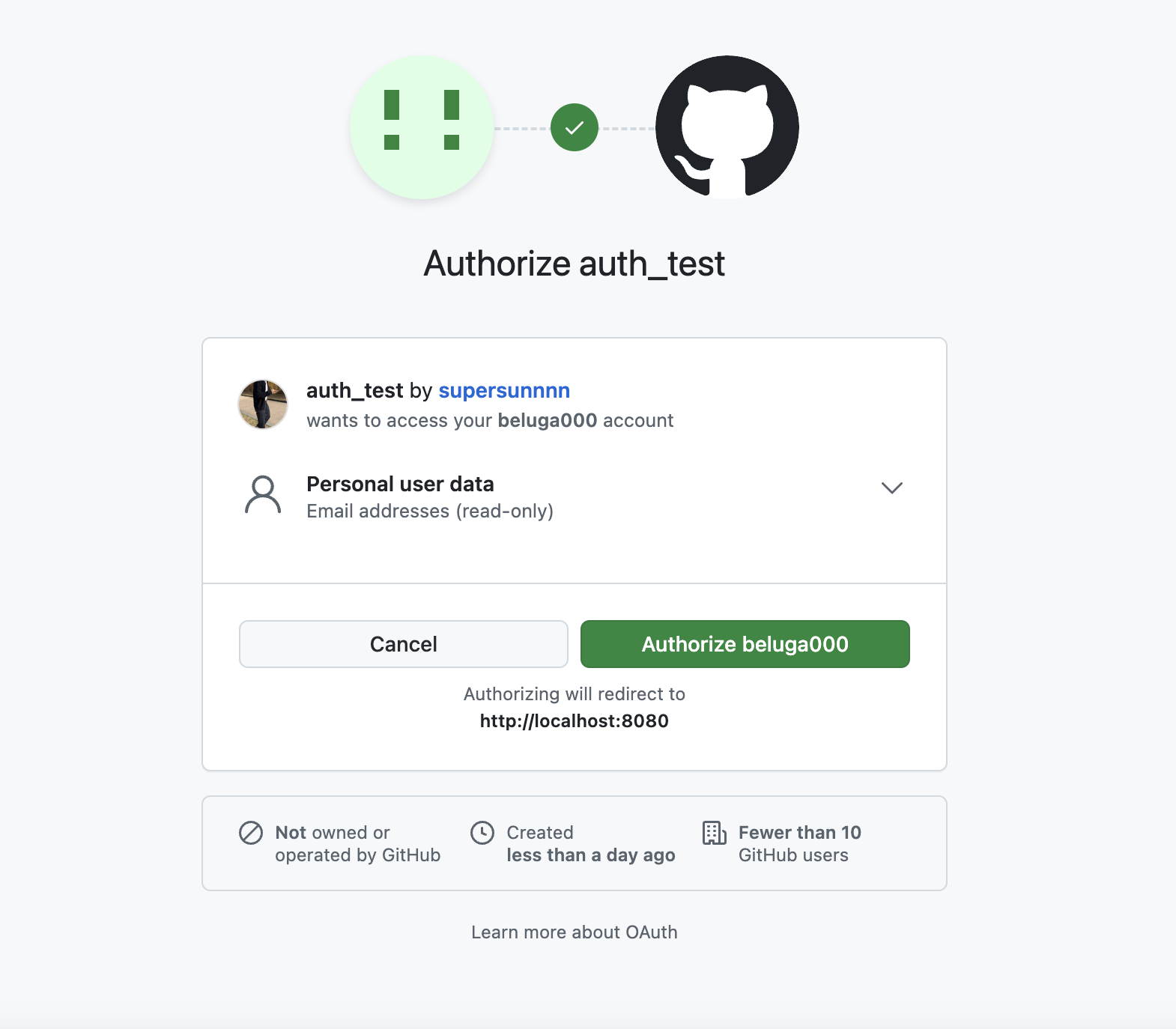Expand the Personal user data chevron
Image resolution: width=1176 pixels, height=1029 pixels.
click(891, 488)
